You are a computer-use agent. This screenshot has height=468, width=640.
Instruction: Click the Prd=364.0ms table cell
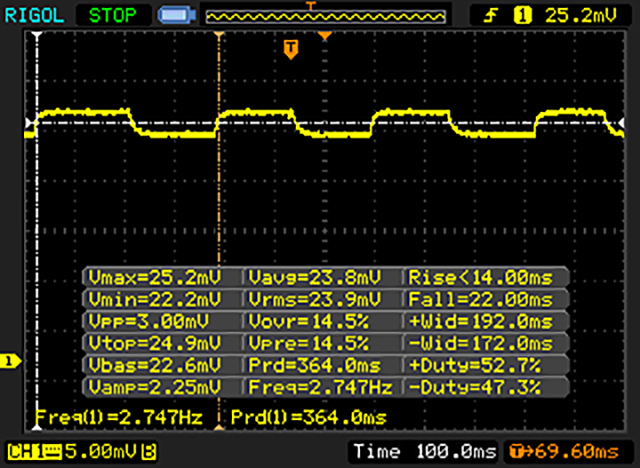point(315,365)
